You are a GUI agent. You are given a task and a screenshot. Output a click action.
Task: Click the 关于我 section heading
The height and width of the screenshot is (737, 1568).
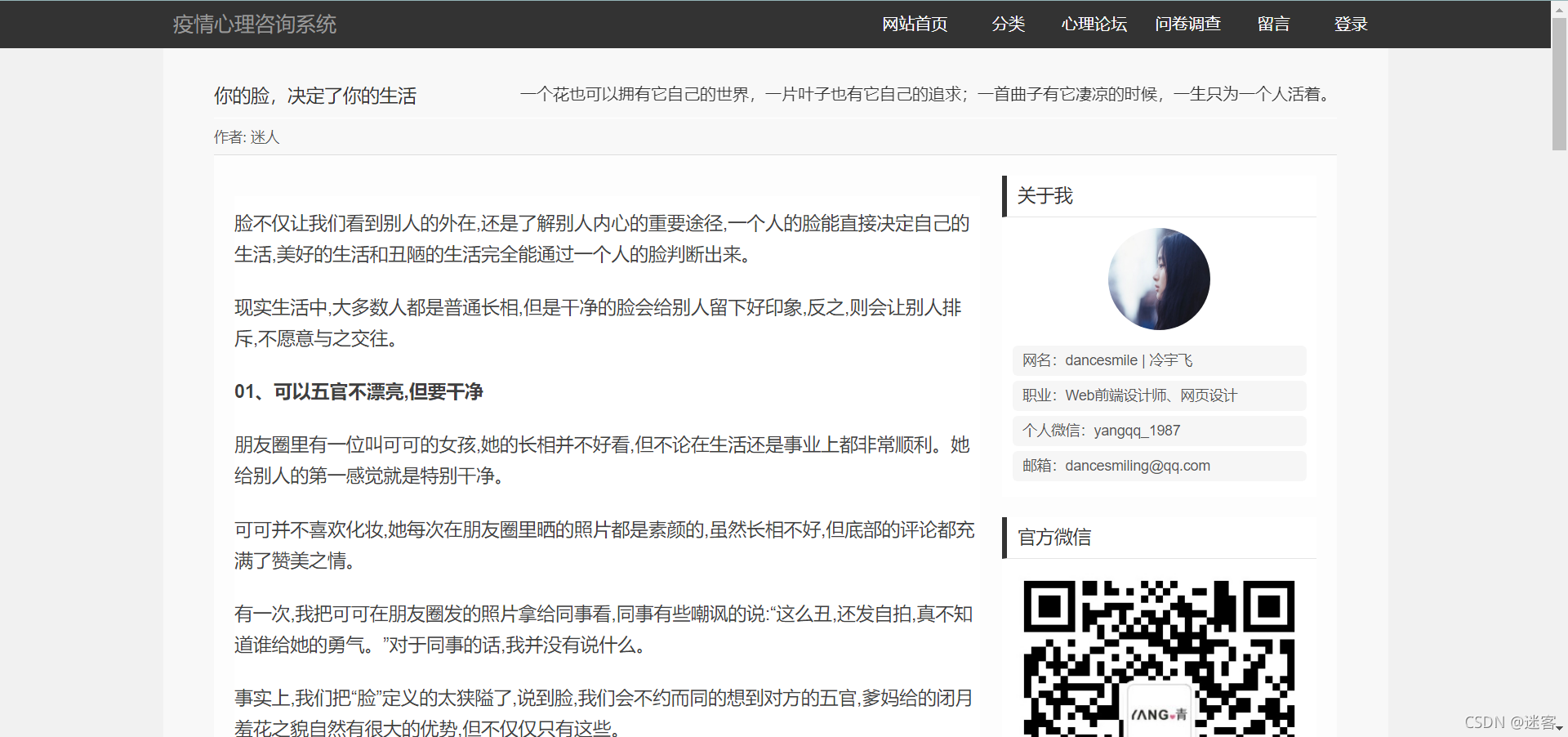pos(1045,196)
